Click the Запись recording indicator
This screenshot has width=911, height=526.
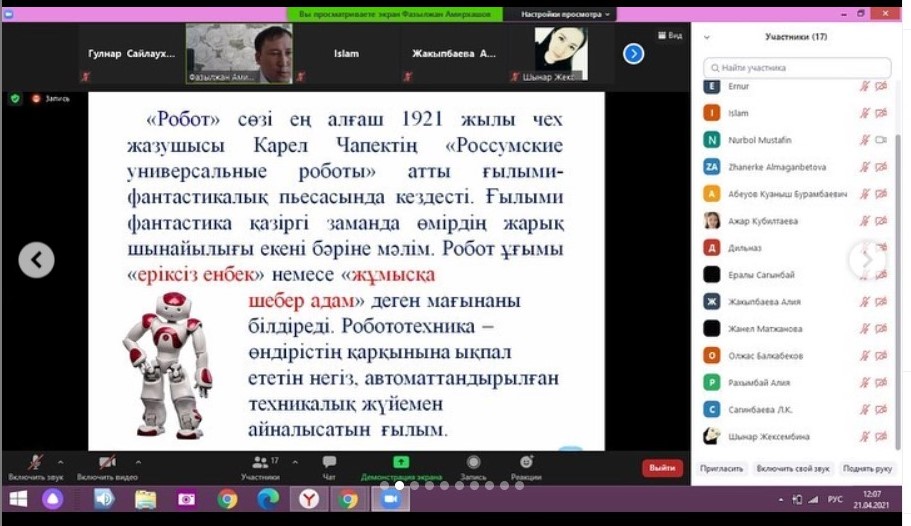pyautogui.click(x=51, y=99)
